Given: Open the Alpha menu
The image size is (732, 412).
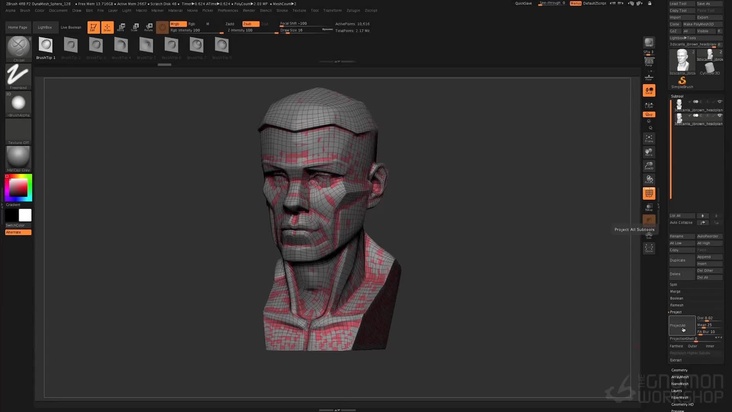Looking at the screenshot, I should pos(10,10).
